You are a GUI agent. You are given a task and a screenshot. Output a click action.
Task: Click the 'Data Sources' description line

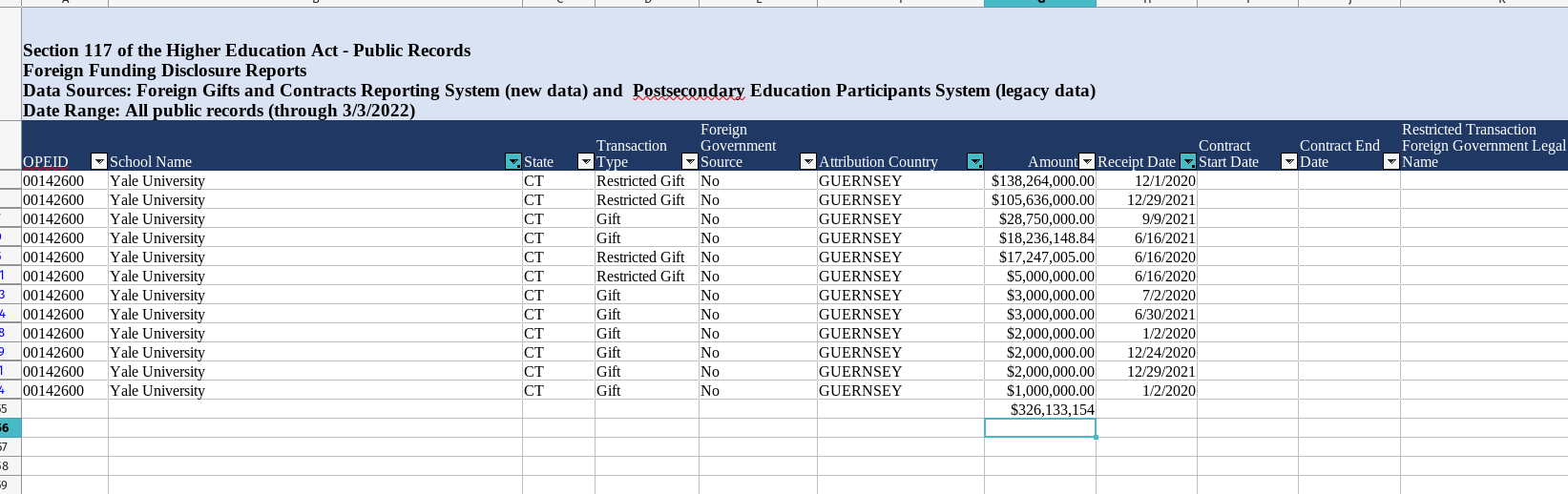point(559,91)
